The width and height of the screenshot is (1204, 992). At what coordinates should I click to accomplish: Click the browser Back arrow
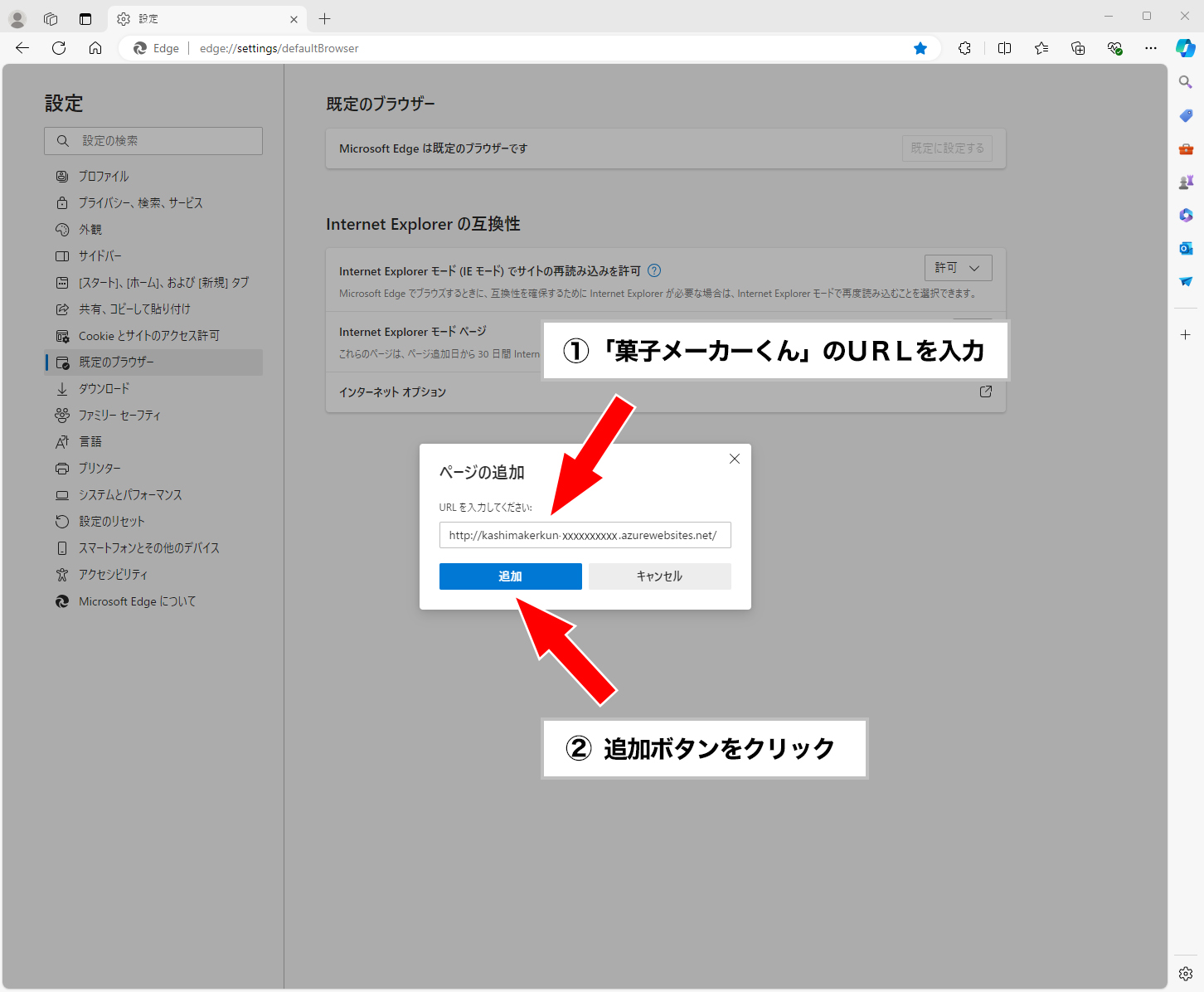click(22, 48)
